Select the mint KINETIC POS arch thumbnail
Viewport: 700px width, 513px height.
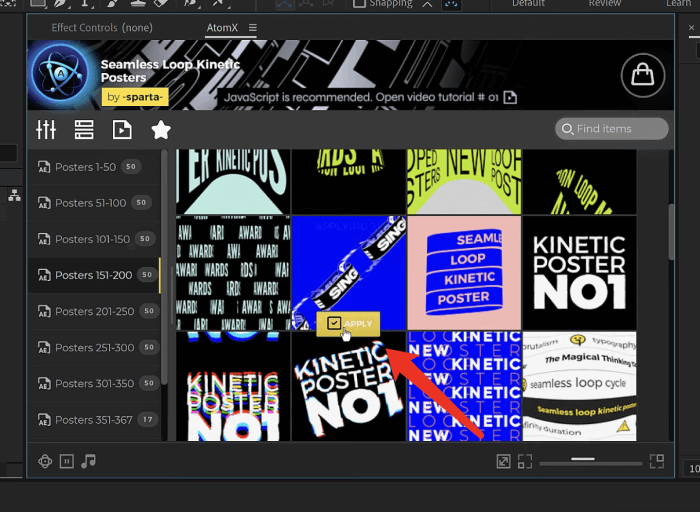pyautogui.click(x=233, y=182)
